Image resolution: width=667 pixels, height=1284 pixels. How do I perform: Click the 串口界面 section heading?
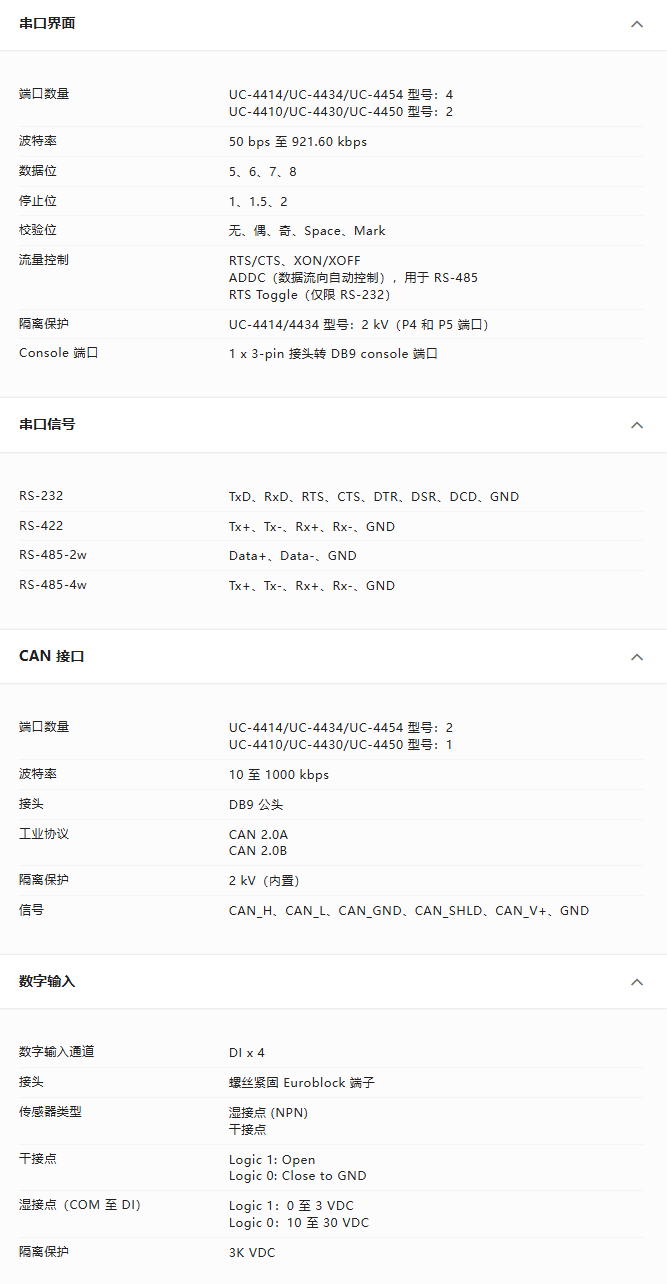click(47, 24)
